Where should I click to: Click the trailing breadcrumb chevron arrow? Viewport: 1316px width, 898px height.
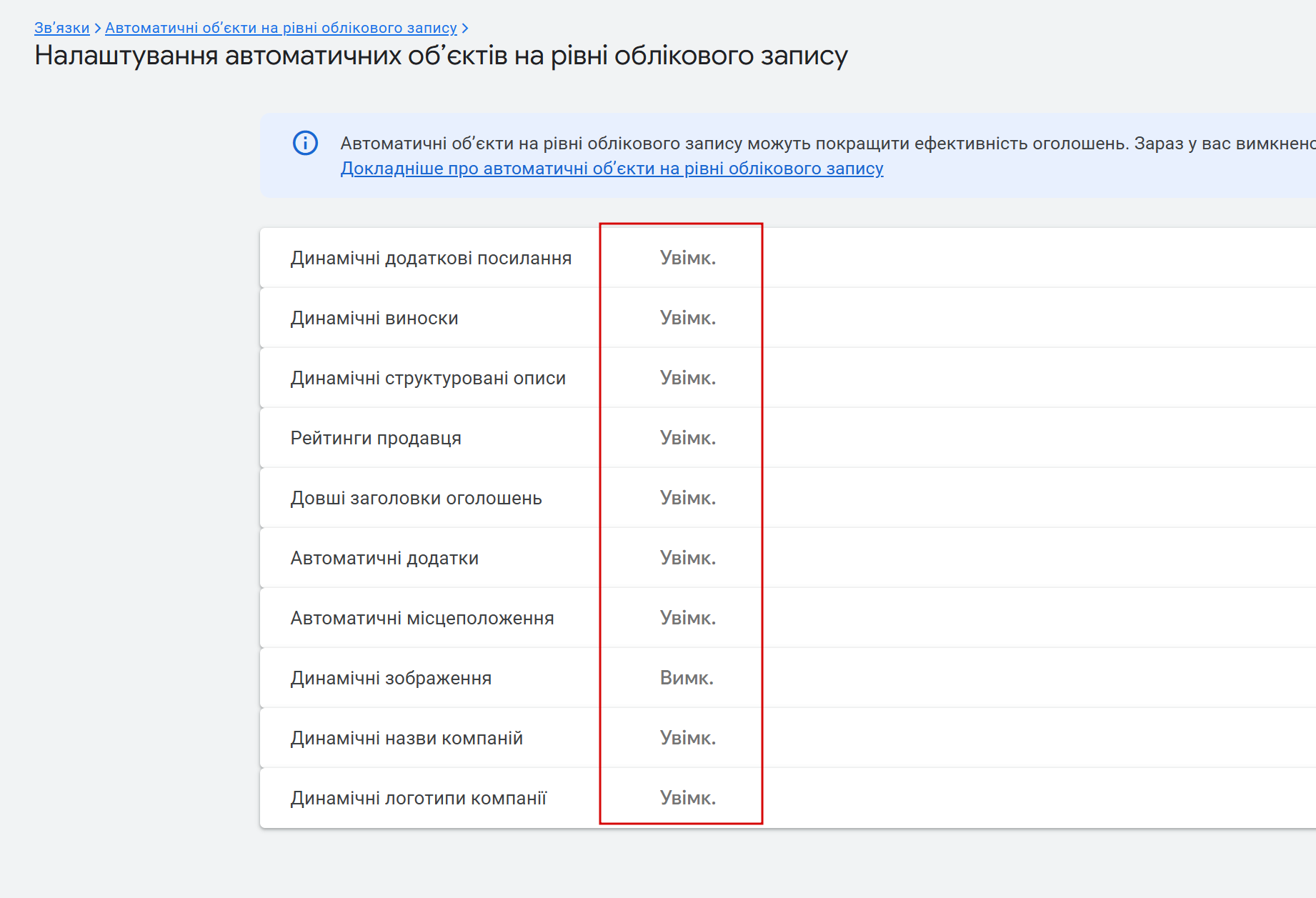(465, 28)
